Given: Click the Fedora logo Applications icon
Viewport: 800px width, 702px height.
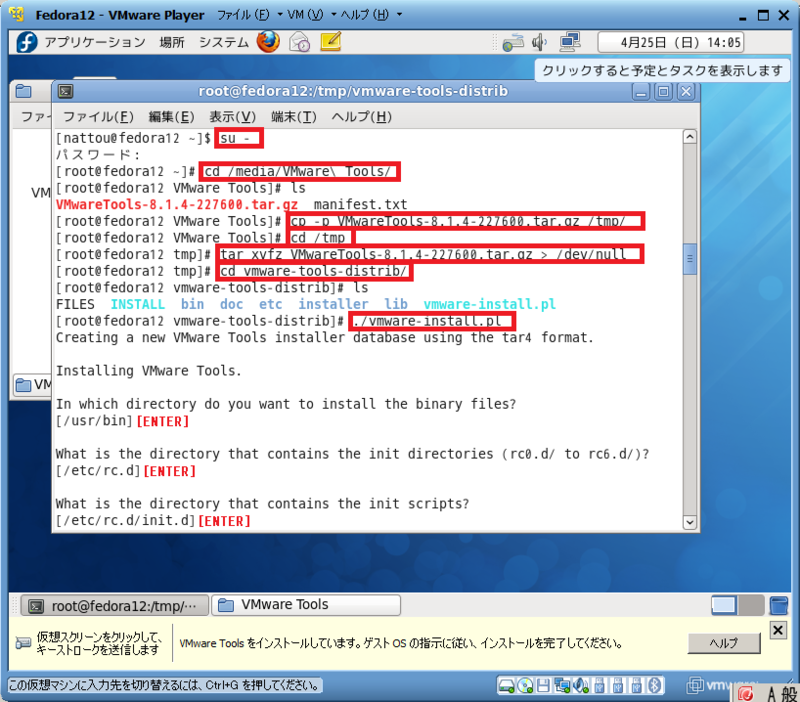Looking at the screenshot, I should point(27,42).
